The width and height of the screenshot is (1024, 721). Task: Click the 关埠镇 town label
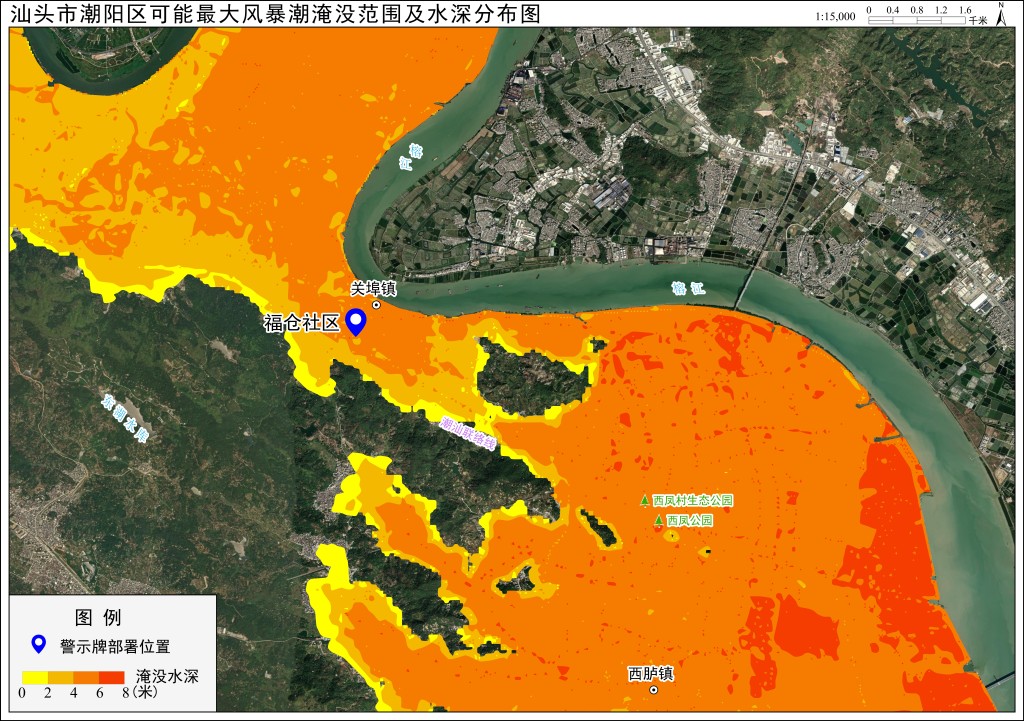point(373,288)
